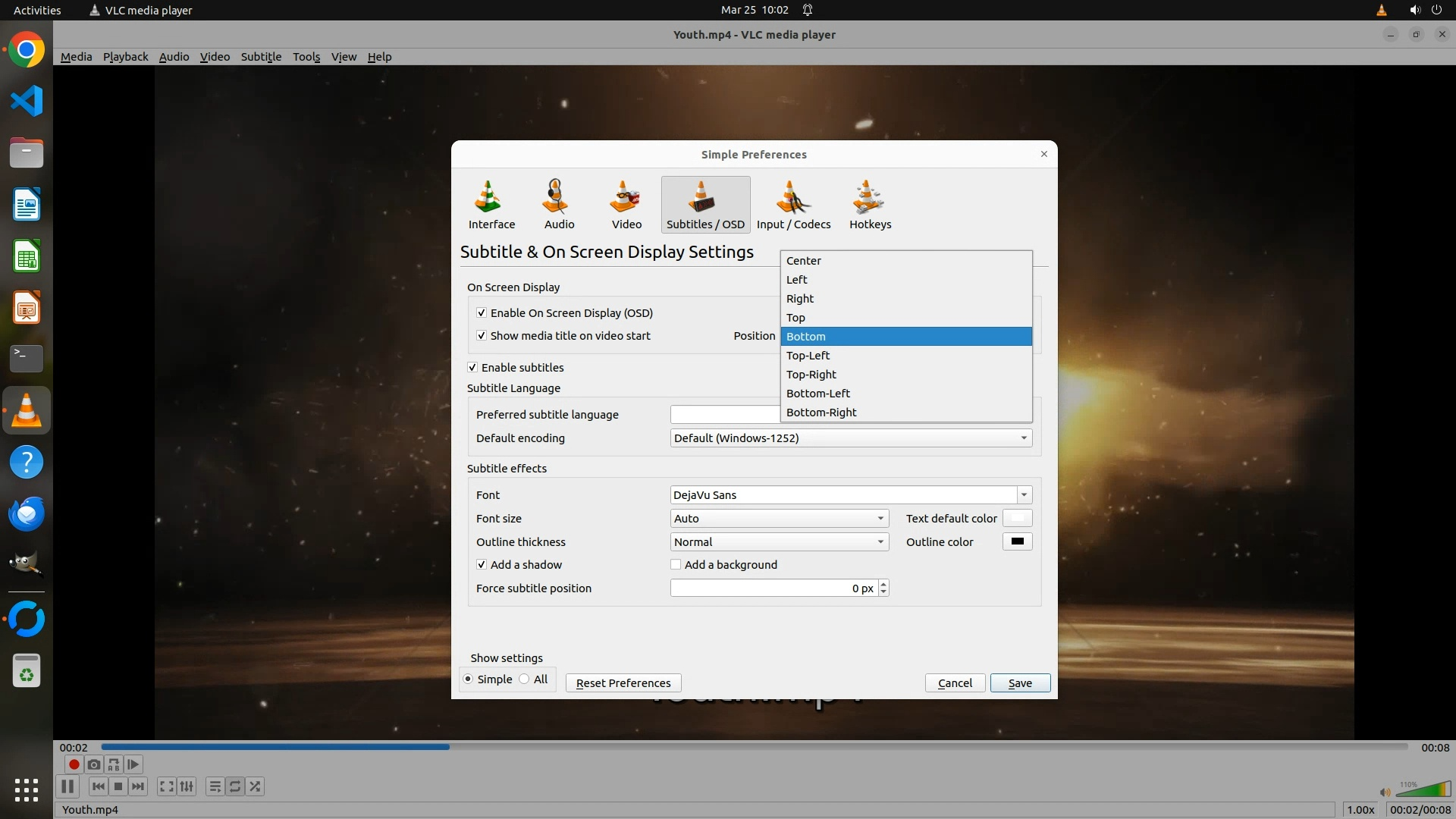Expand the Outline thickness dropdown

pos(779,541)
